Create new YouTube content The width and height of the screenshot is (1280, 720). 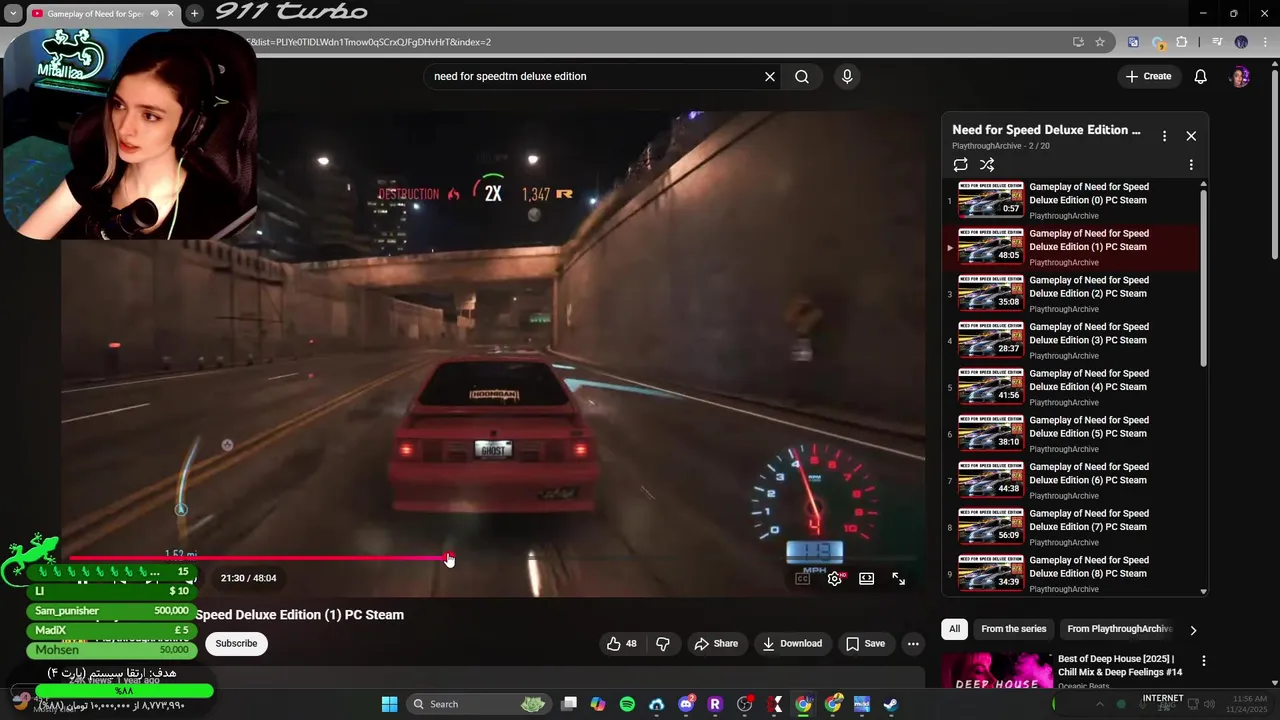[x=1148, y=77]
